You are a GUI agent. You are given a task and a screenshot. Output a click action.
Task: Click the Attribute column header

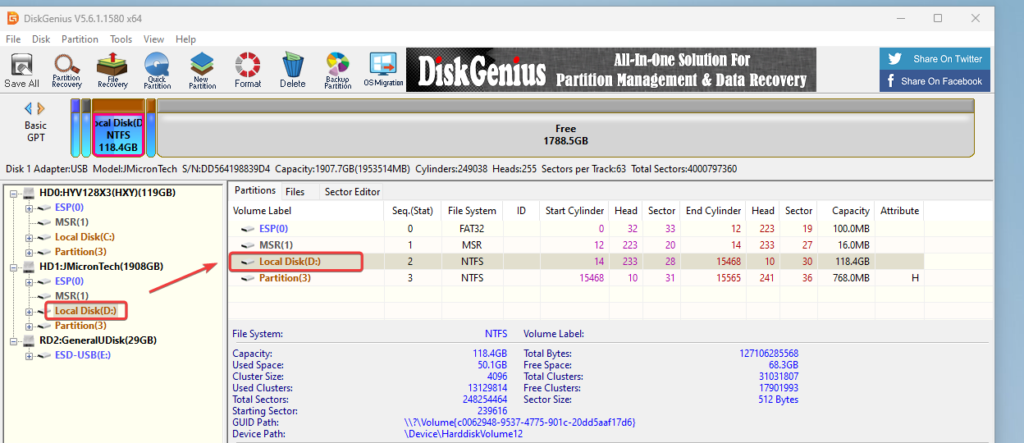click(x=899, y=210)
